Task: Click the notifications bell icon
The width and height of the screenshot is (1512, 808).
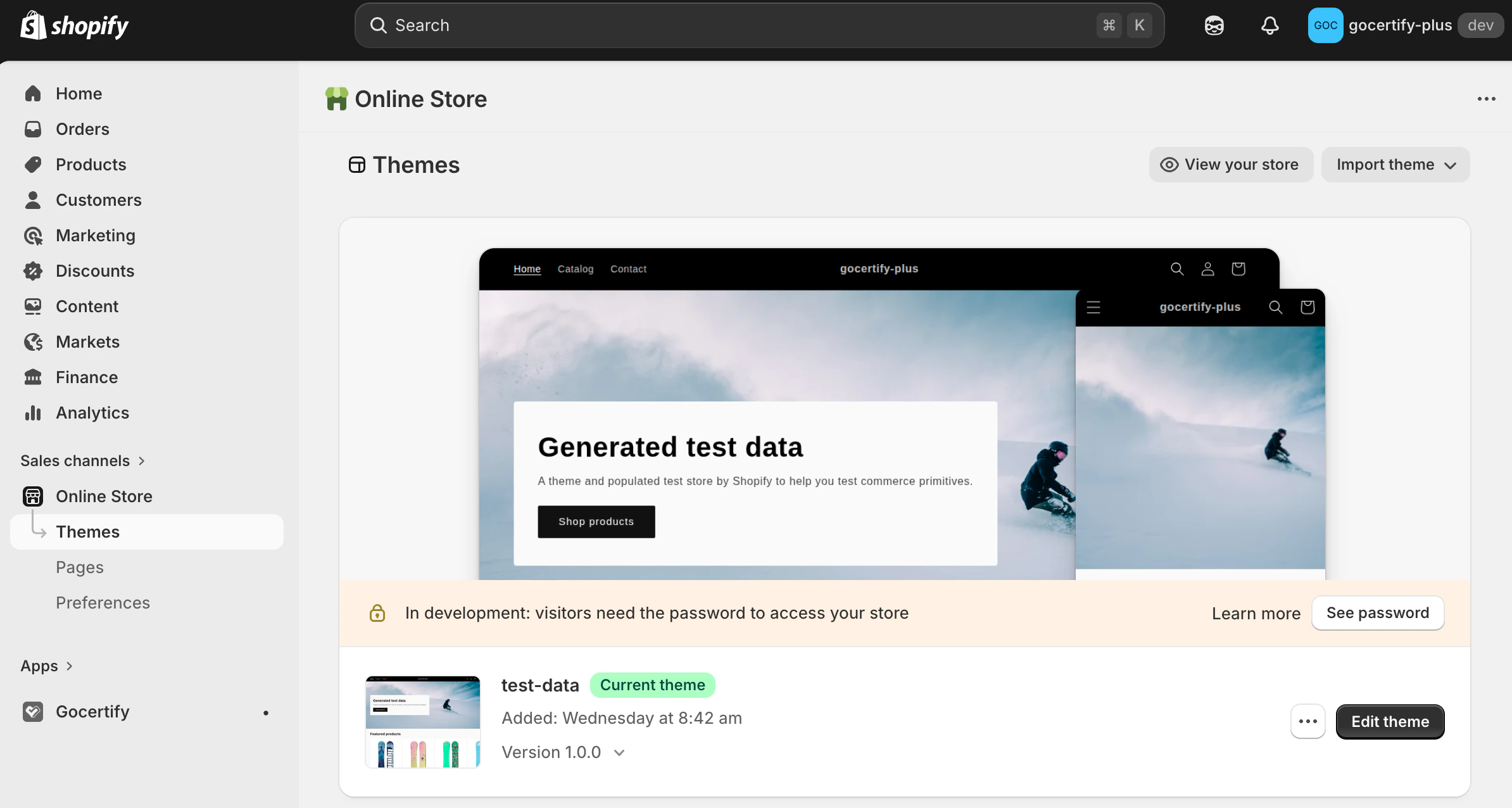Action: tap(1269, 25)
